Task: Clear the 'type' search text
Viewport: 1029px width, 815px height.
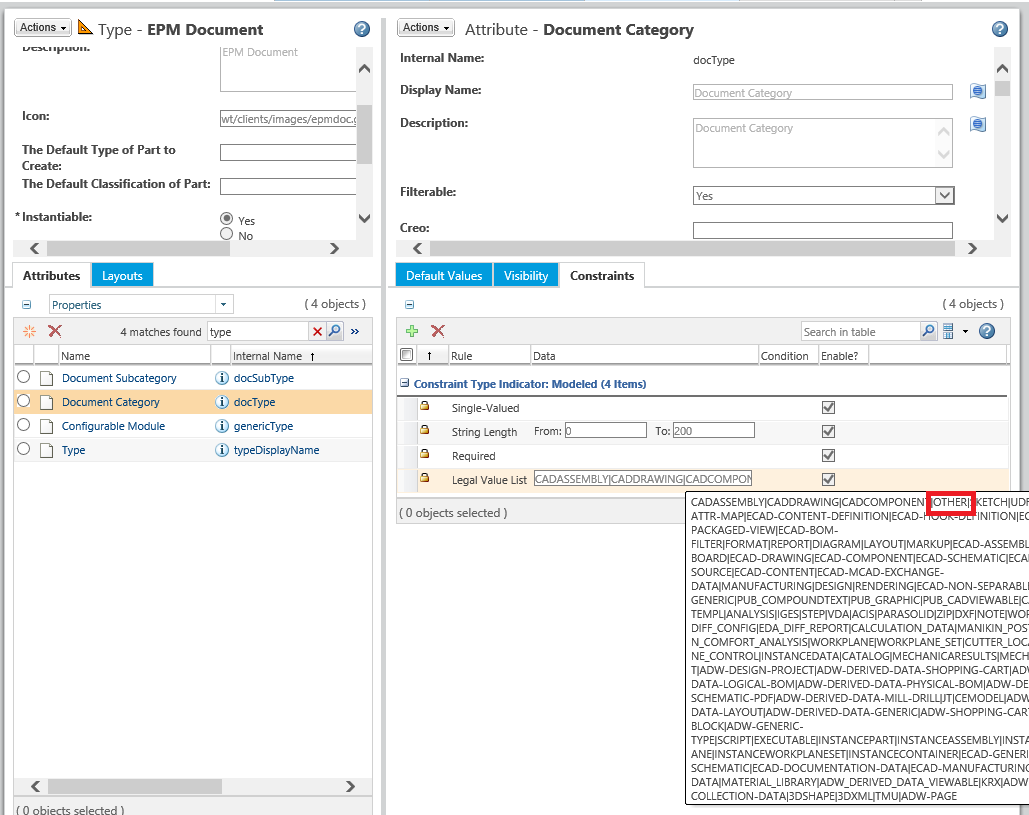Action: [x=318, y=332]
